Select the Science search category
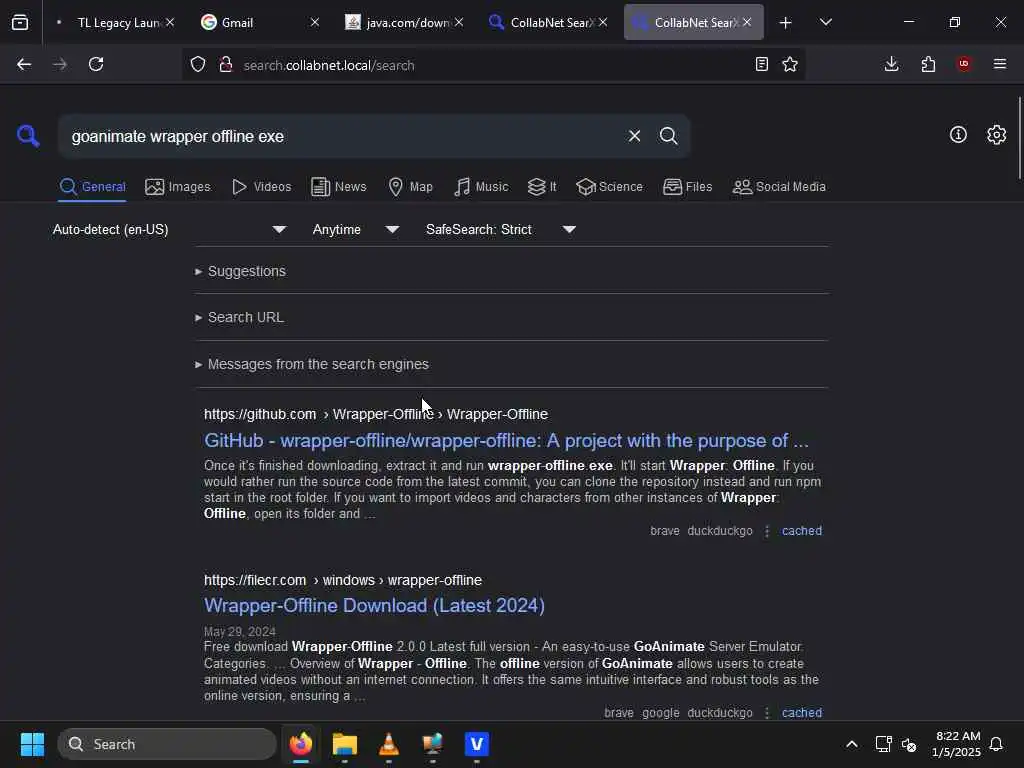 click(609, 187)
